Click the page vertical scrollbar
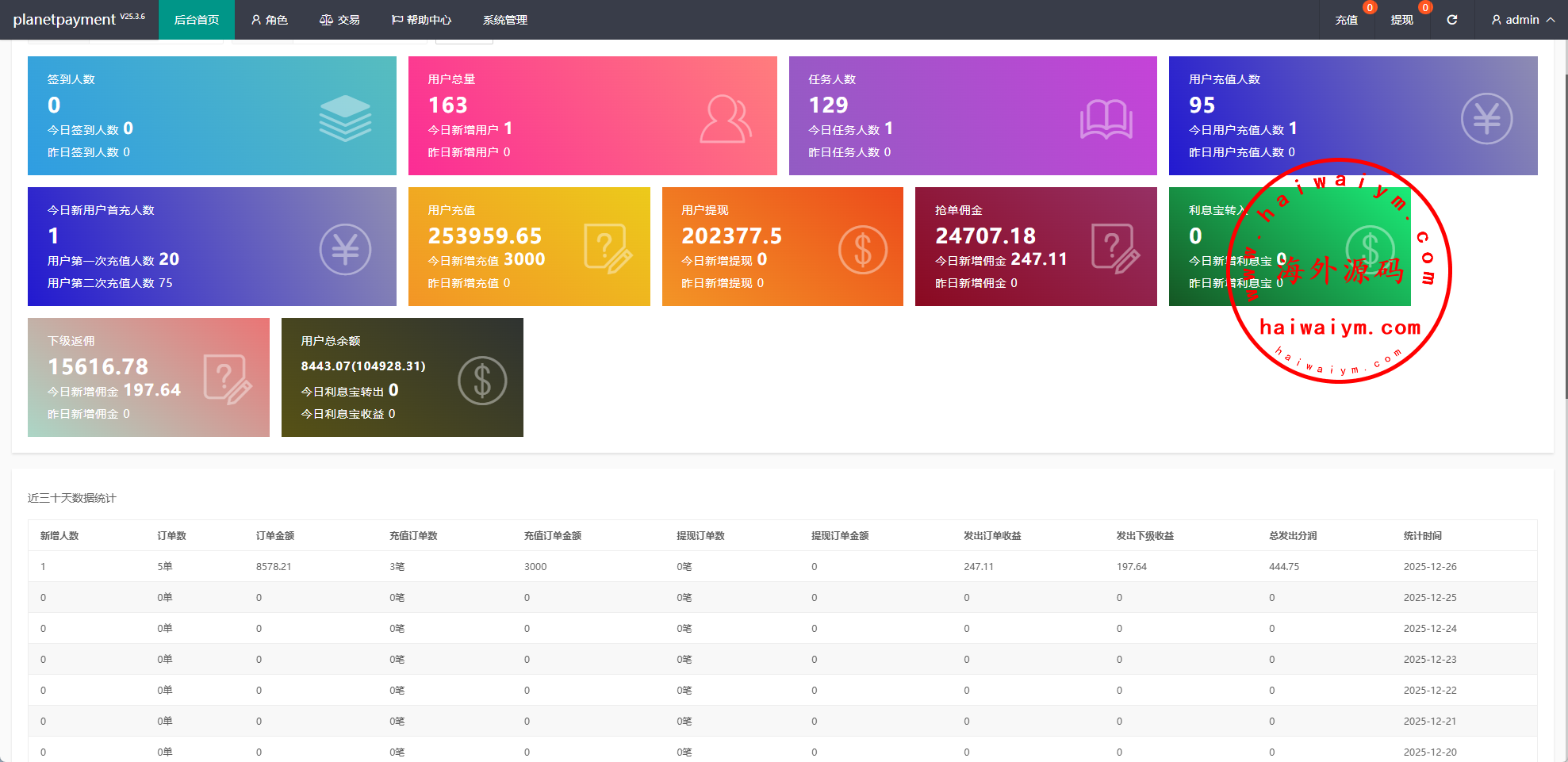Viewport: 1568px width, 762px height. [x=1564, y=238]
